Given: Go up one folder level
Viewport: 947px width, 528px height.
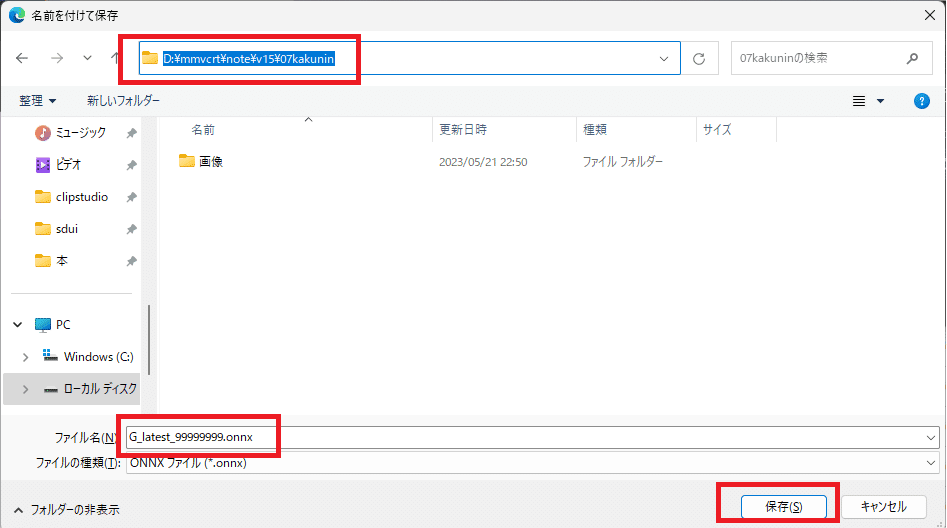Looking at the screenshot, I should point(115,58).
